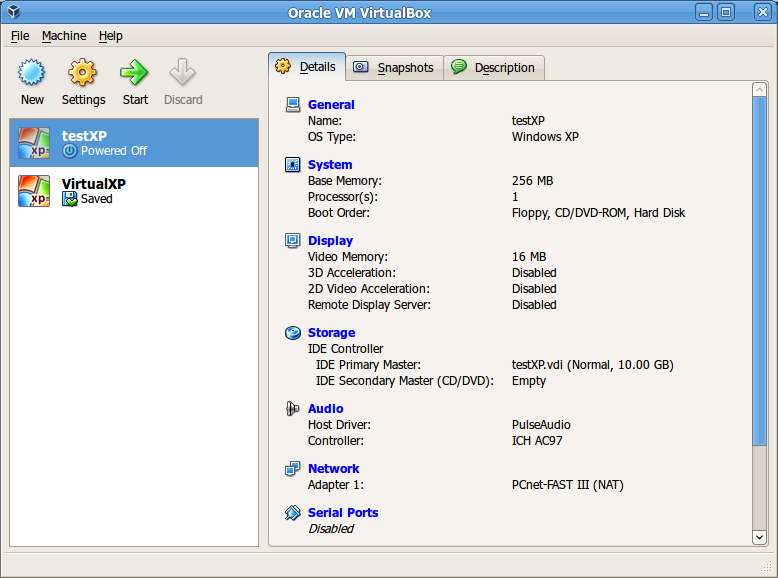Click the 256 MB base memory value

[x=532, y=181]
